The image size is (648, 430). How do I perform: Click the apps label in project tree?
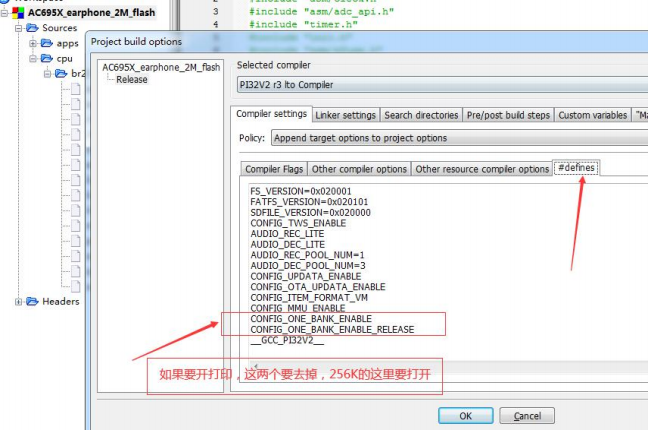(x=67, y=43)
